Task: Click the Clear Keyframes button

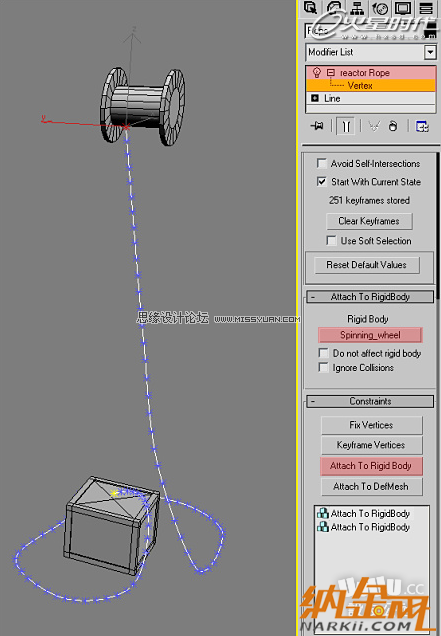Action: pos(369,221)
